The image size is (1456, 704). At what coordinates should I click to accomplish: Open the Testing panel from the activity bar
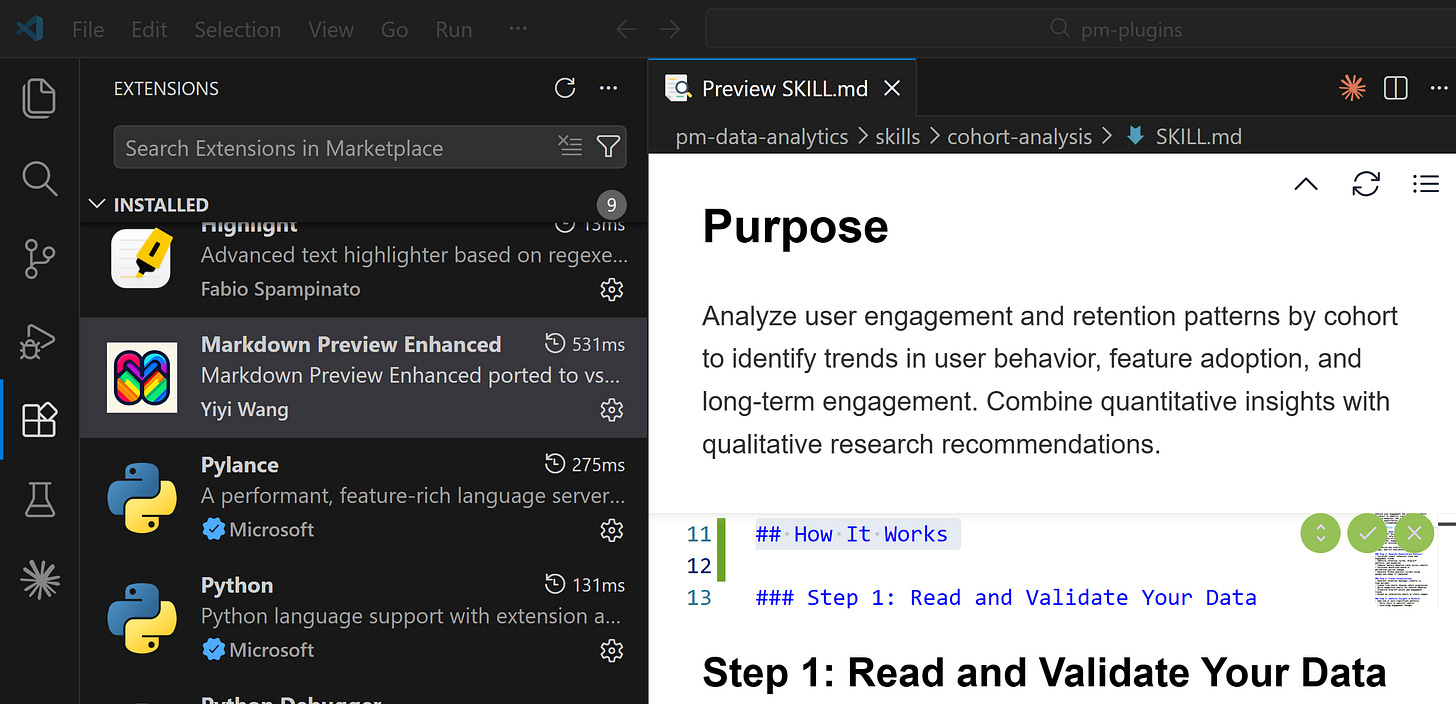[38, 499]
